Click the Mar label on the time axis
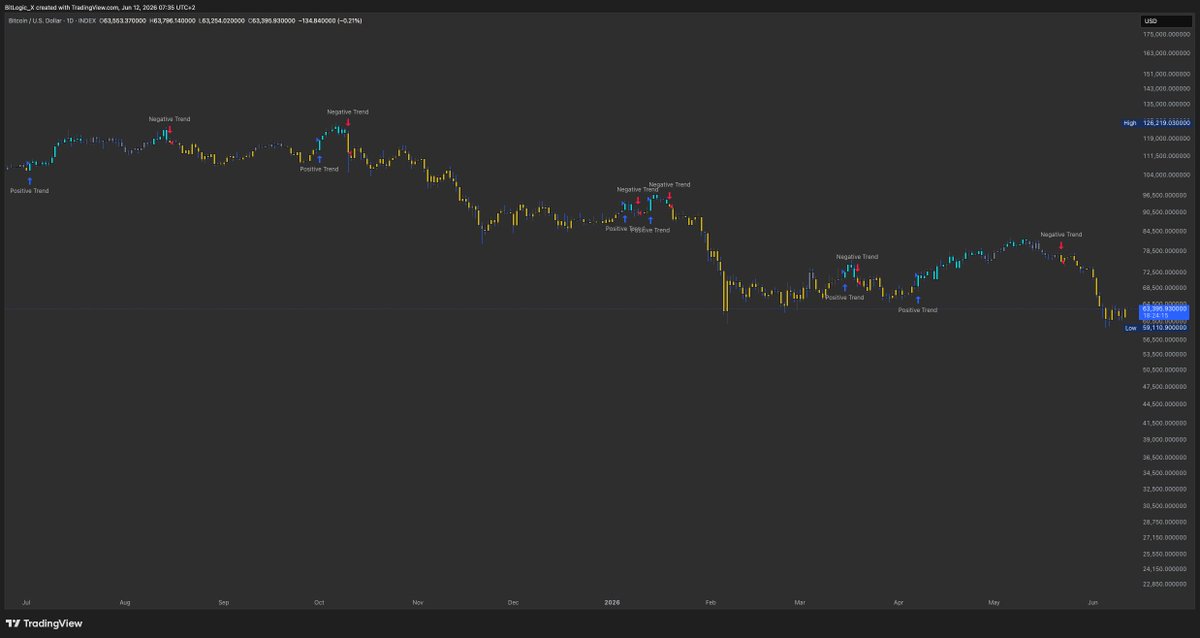The width and height of the screenshot is (1200, 638). 800,603
